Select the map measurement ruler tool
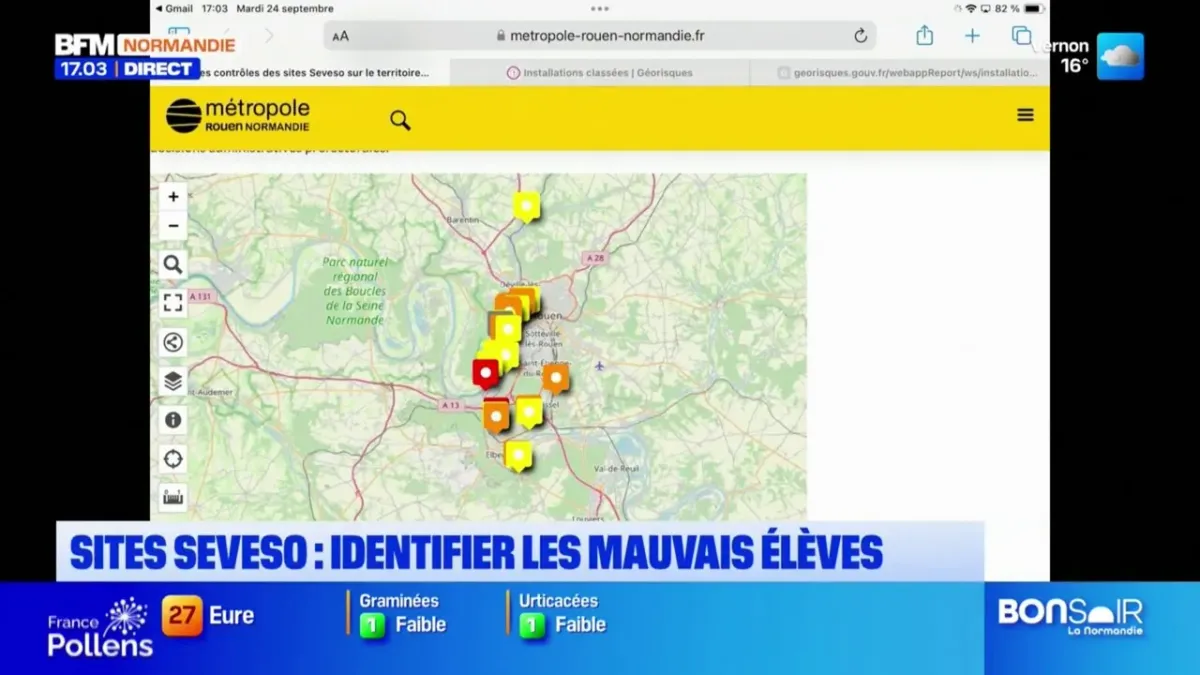This screenshot has height=675, width=1200. (x=173, y=497)
